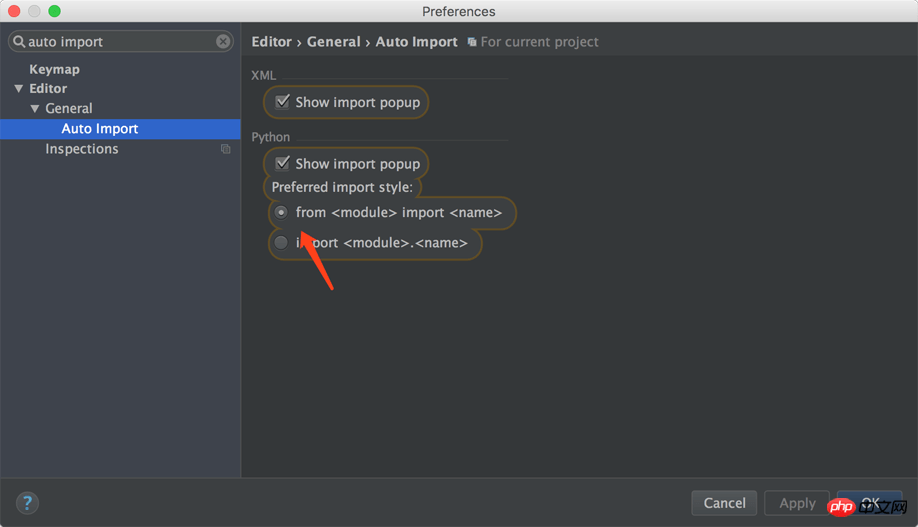The height and width of the screenshot is (527, 918).
Task: Open the help question mark
Action: [27, 503]
